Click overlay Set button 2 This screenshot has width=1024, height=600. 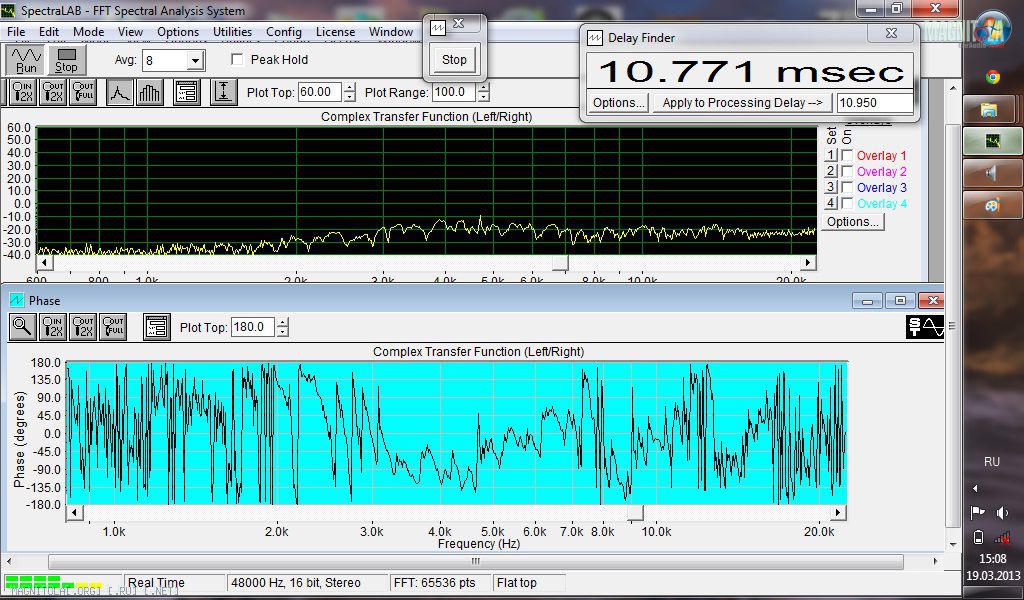tap(831, 171)
